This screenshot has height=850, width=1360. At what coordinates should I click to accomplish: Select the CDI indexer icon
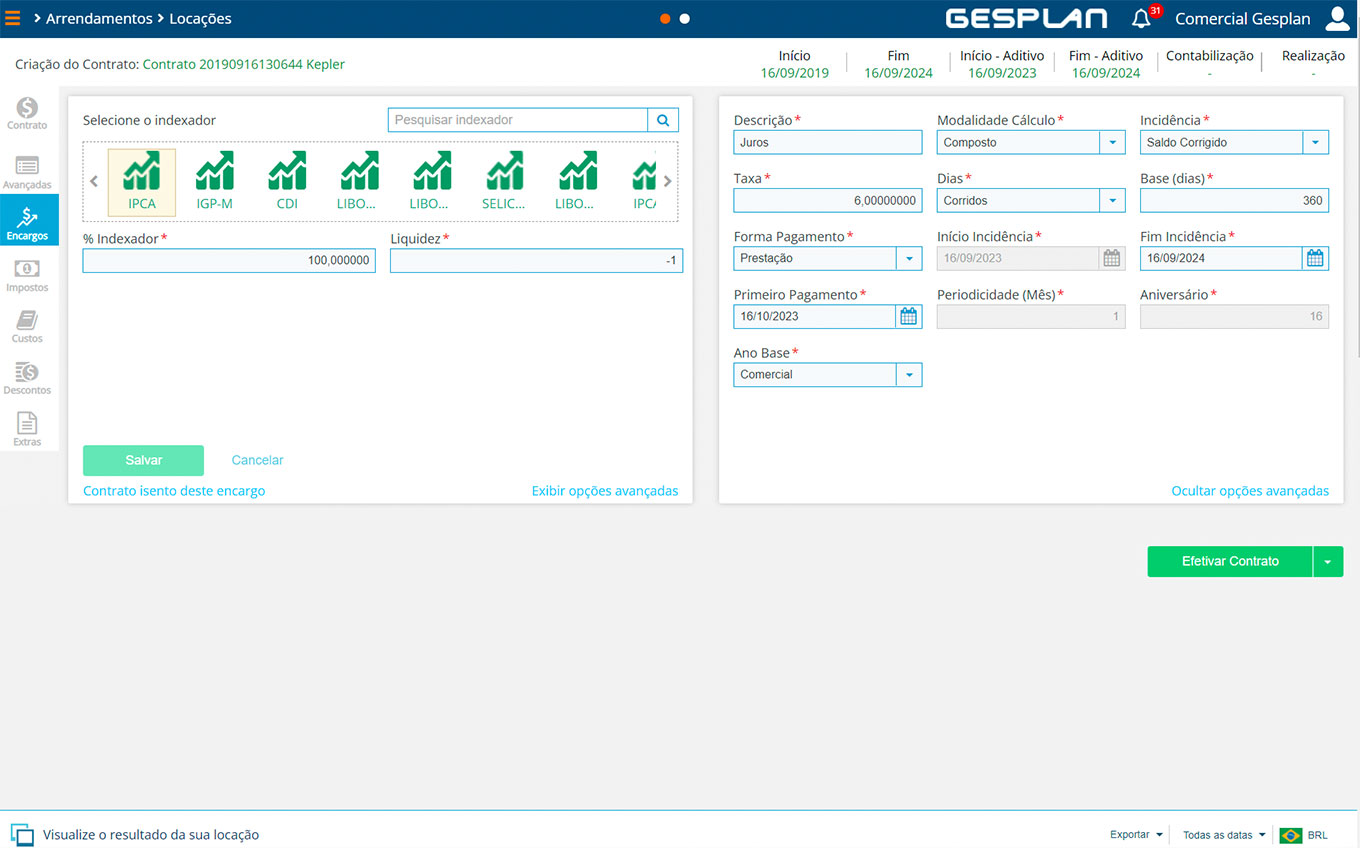click(287, 180)
